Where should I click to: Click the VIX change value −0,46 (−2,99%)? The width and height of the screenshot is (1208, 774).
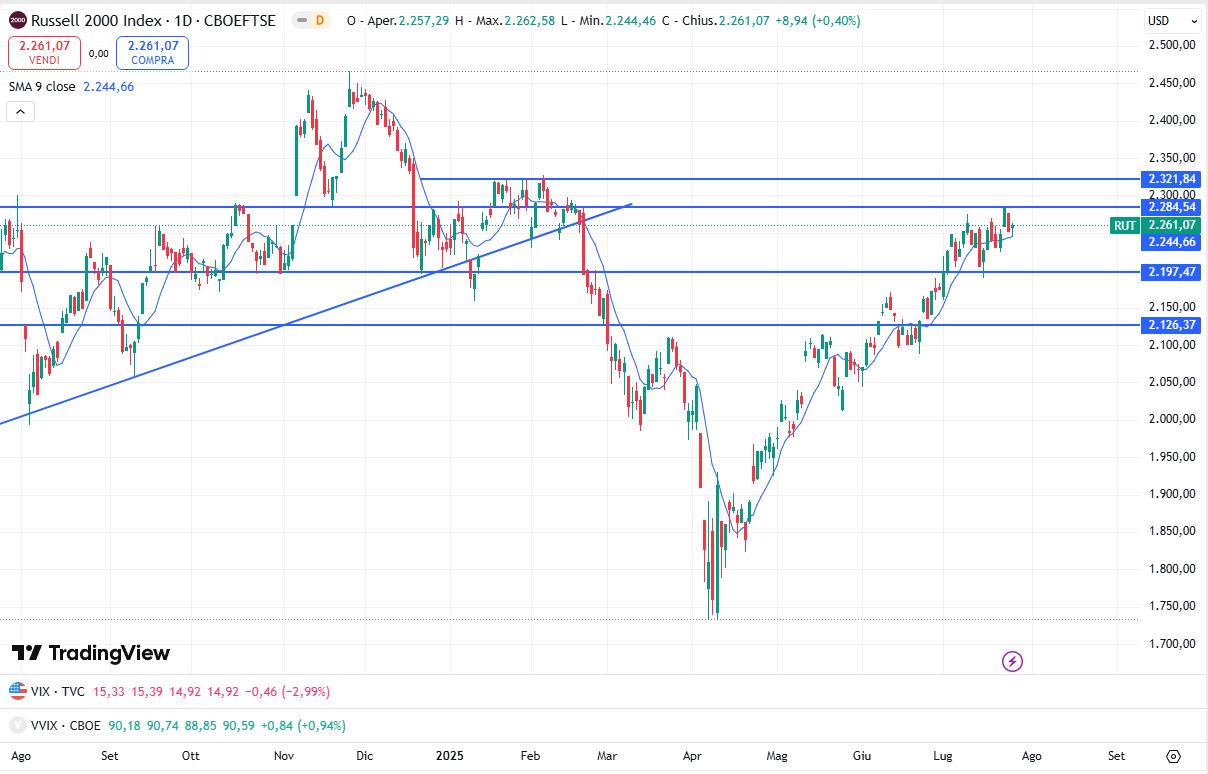click(x=287, y=691)
